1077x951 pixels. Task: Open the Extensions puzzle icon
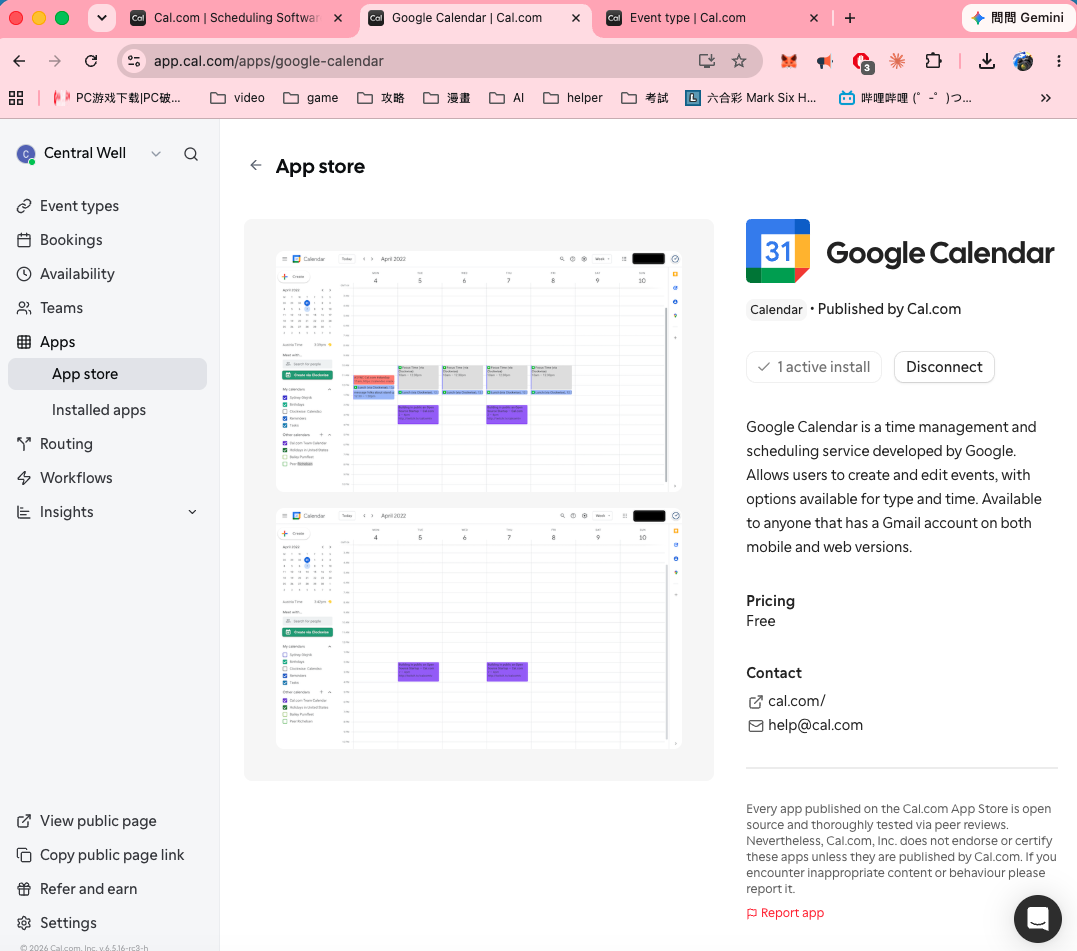tap(933, 61)
